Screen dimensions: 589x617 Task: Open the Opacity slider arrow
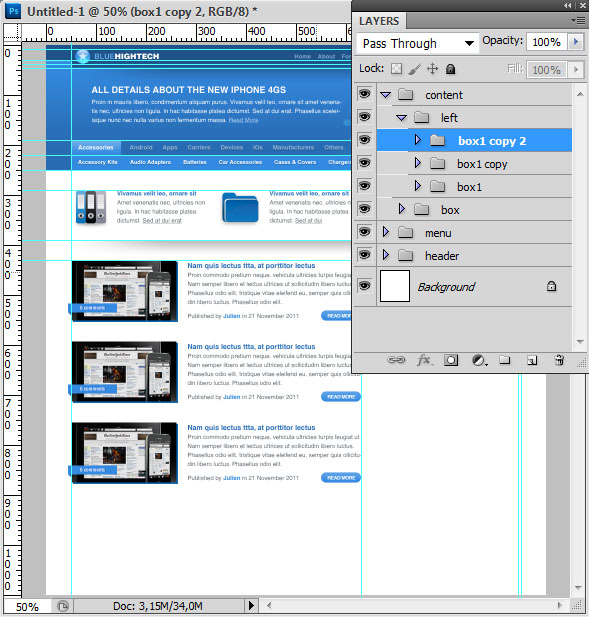pos(576,41)
